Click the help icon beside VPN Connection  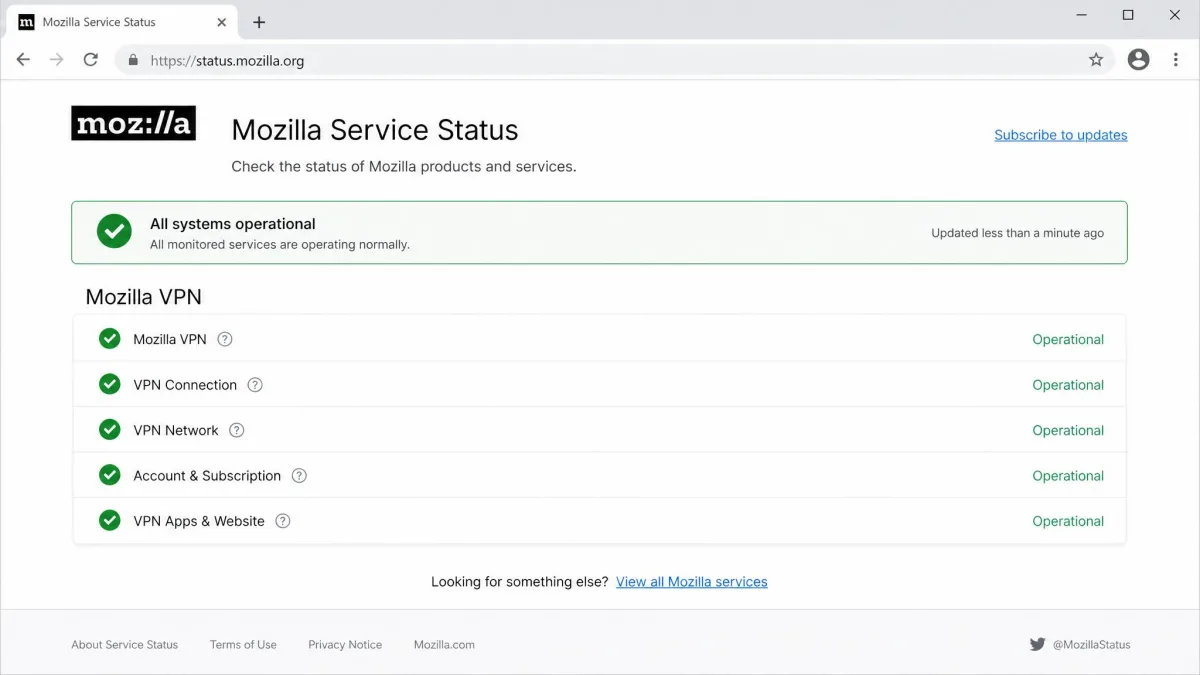(255, 385)
